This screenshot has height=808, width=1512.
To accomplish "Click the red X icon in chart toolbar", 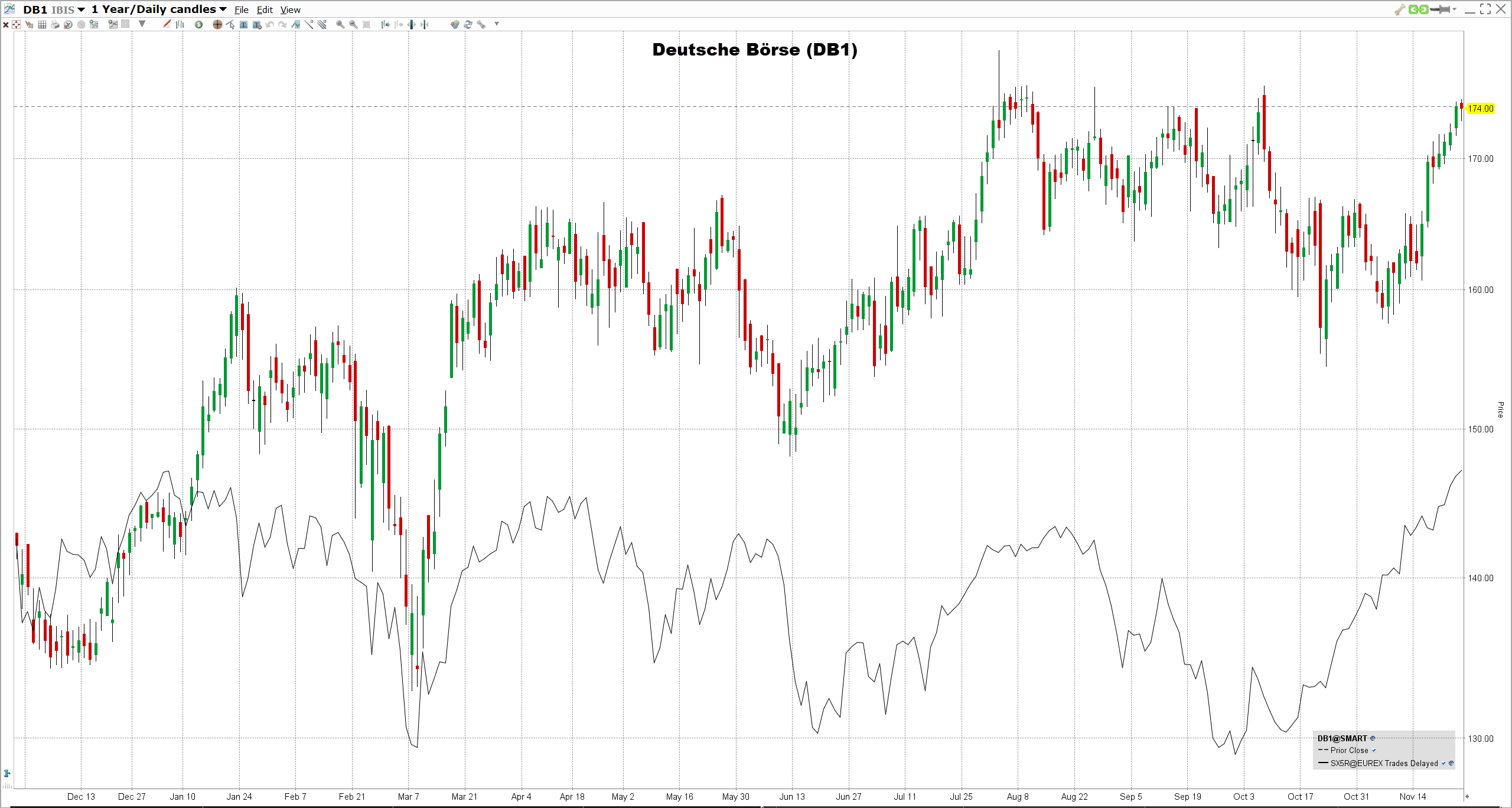I will tap(6, 25).
